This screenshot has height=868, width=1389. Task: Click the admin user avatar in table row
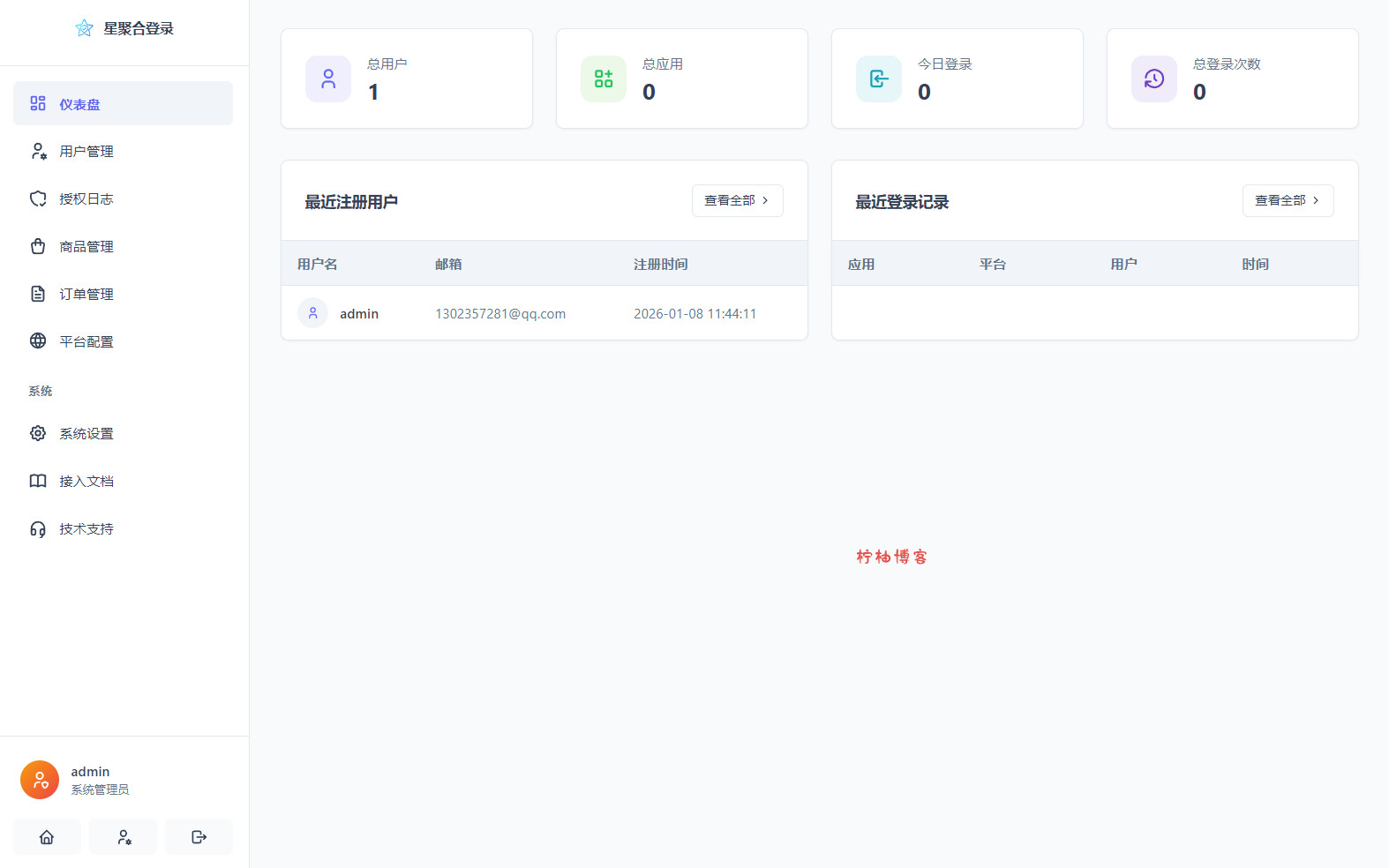click(x=312, y=313)
